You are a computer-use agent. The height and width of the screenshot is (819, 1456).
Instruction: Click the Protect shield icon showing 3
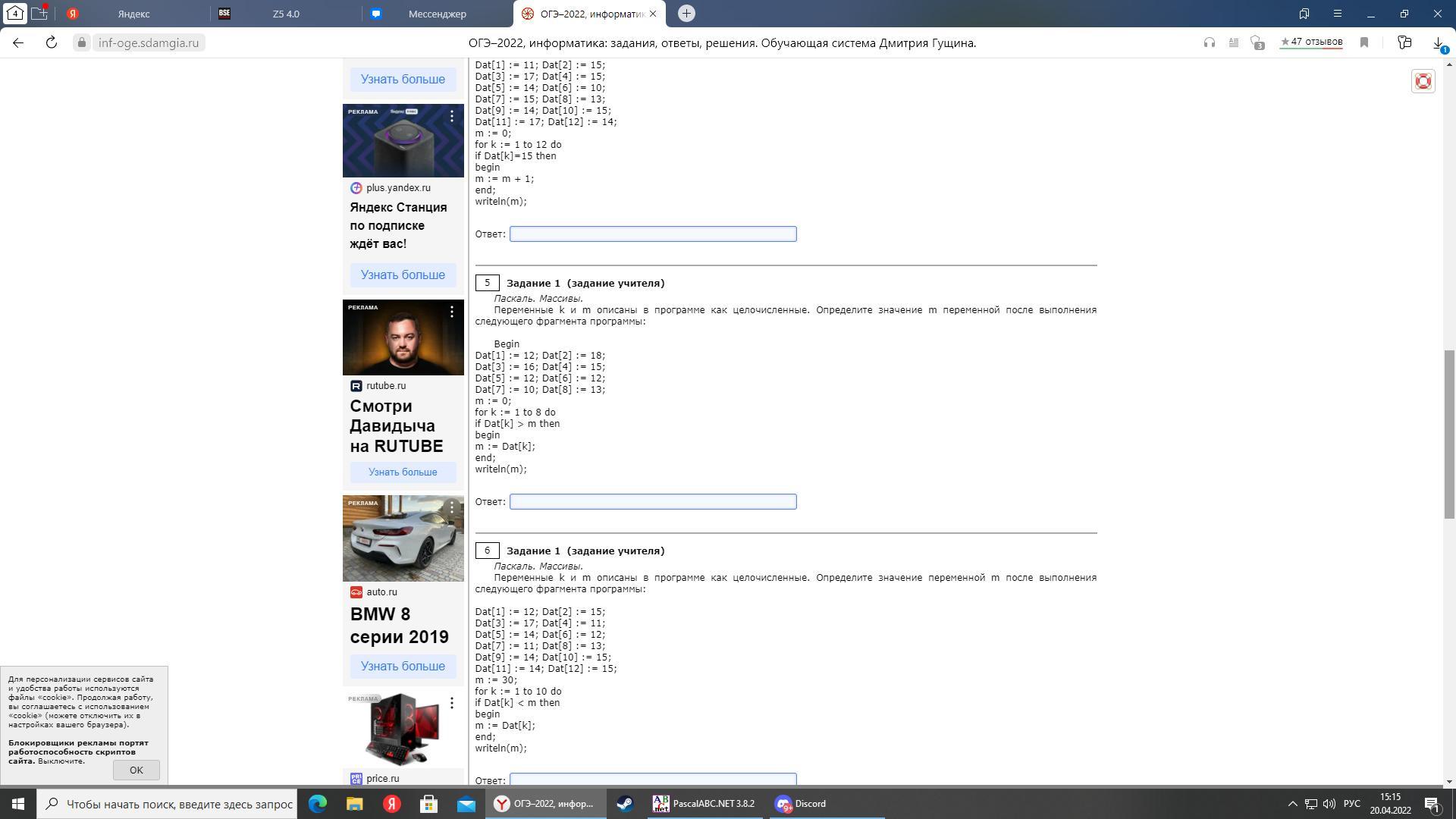point(1258,43)
